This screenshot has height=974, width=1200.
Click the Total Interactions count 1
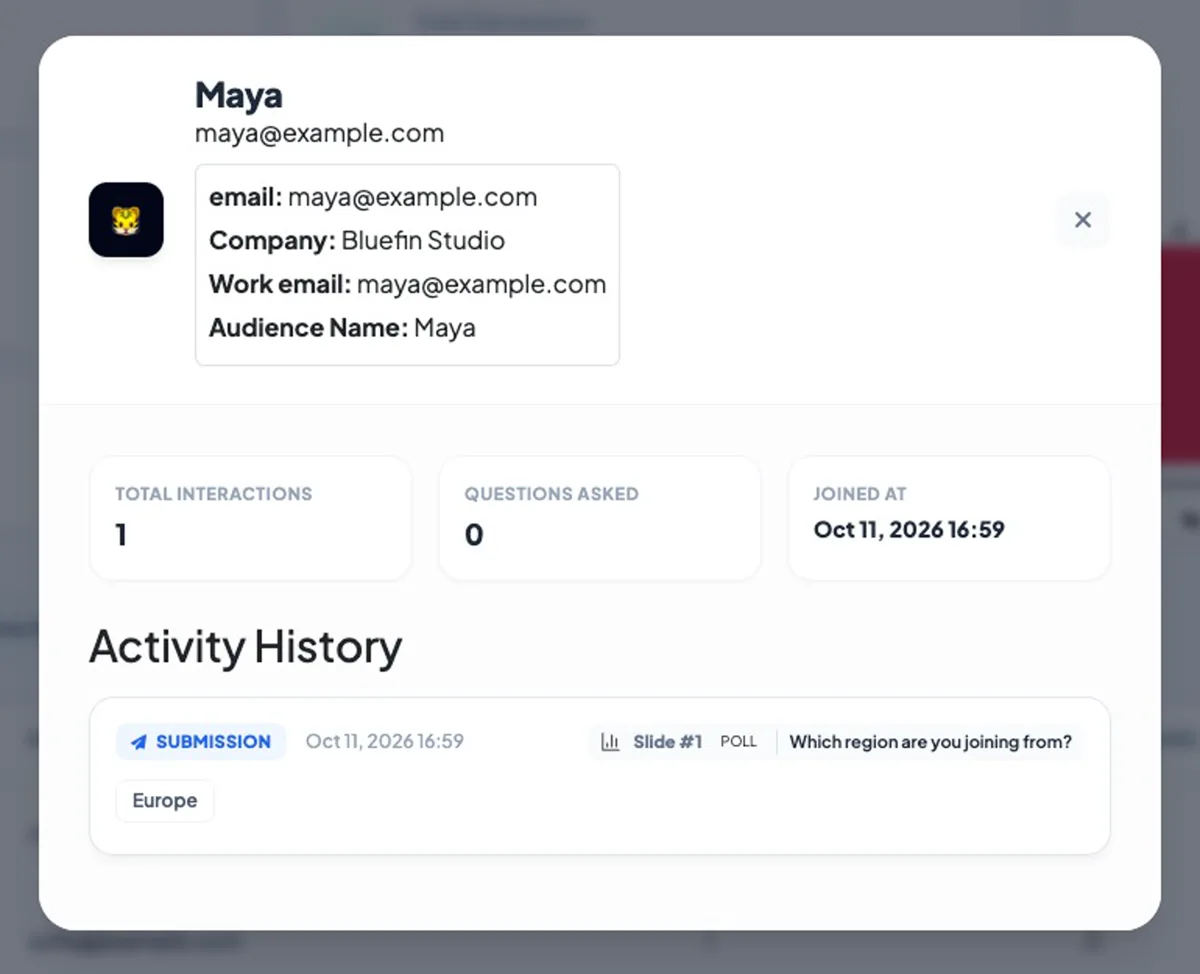121,535
